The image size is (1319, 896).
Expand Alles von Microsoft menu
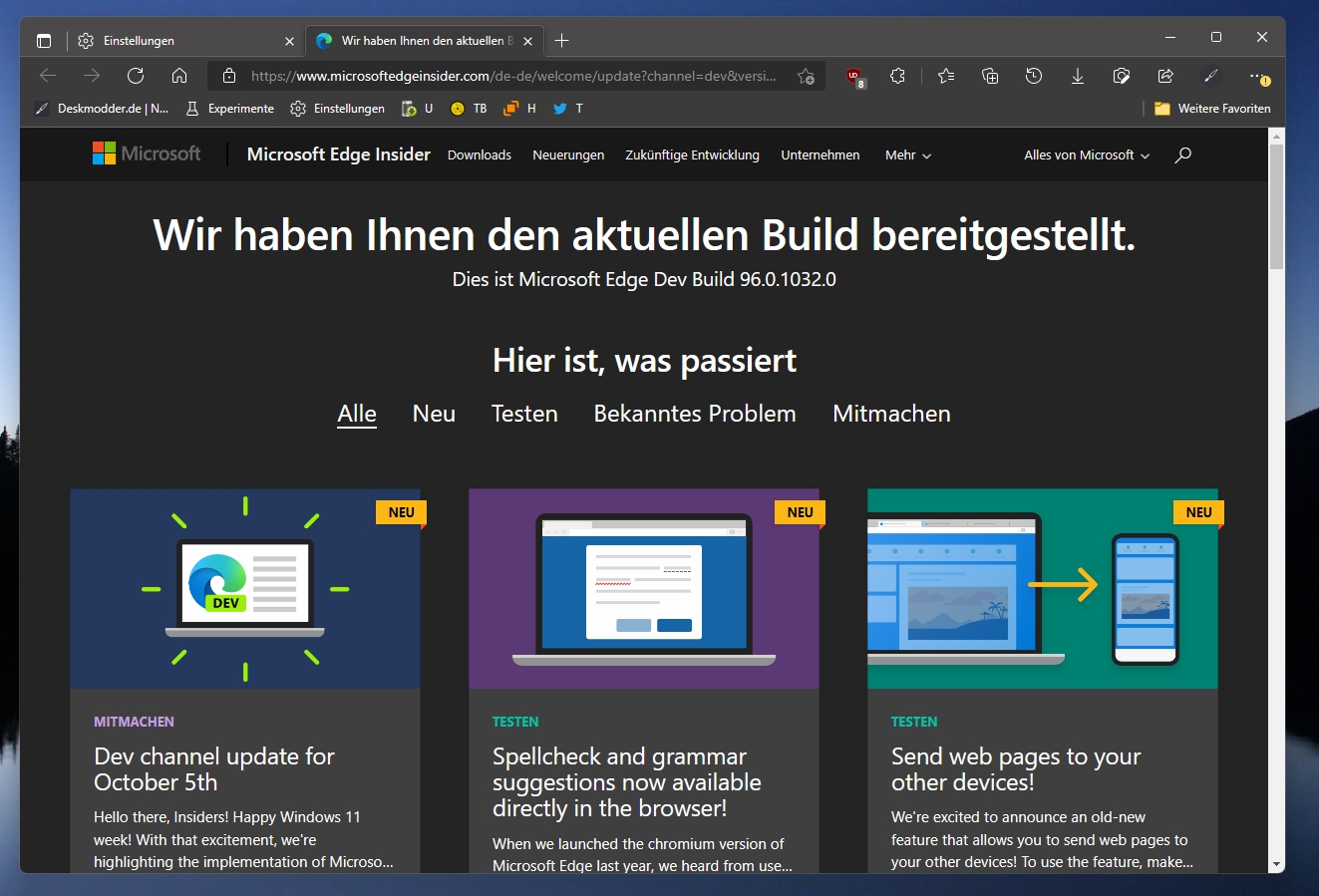1087,155
